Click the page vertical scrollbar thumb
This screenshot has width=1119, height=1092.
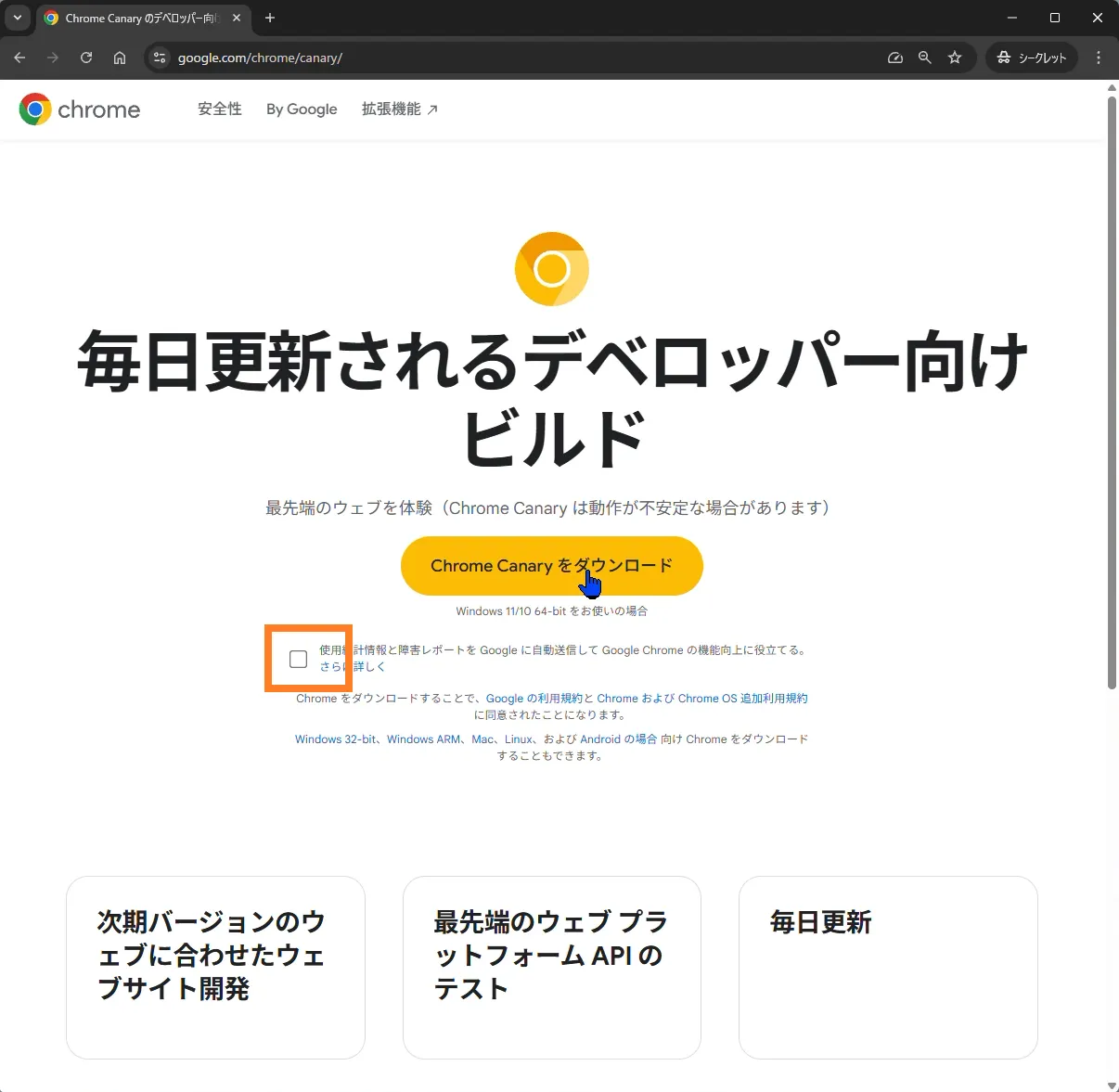[x=1112, y=392]
